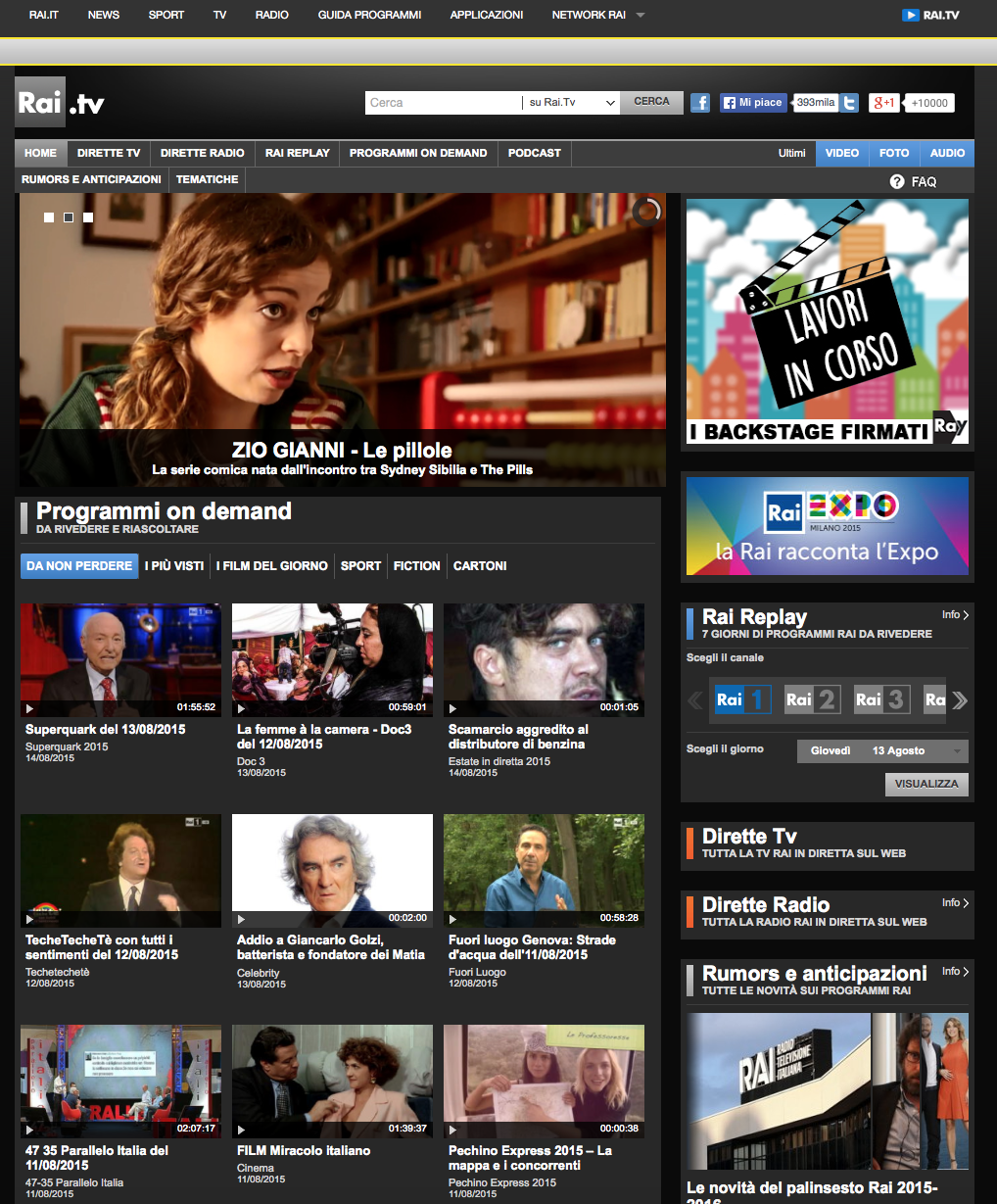Open PODCAST menu item
Screen dimensions: 997x1204
[x=535, y=154]
